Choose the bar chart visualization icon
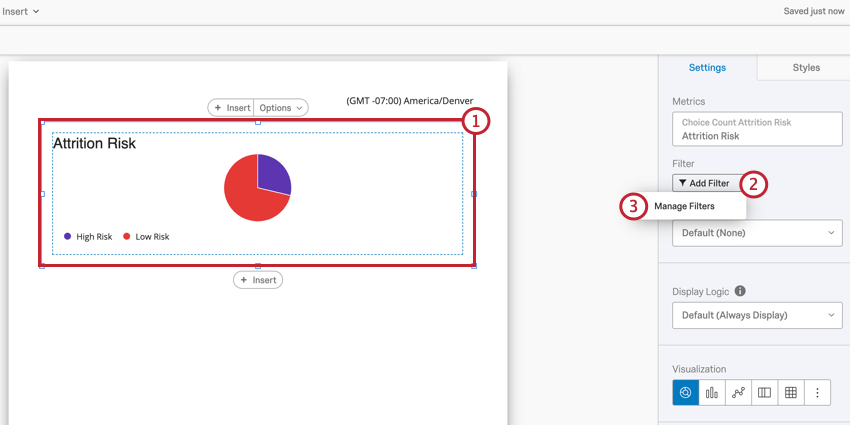Screen dimensions: 850x425 712,392
